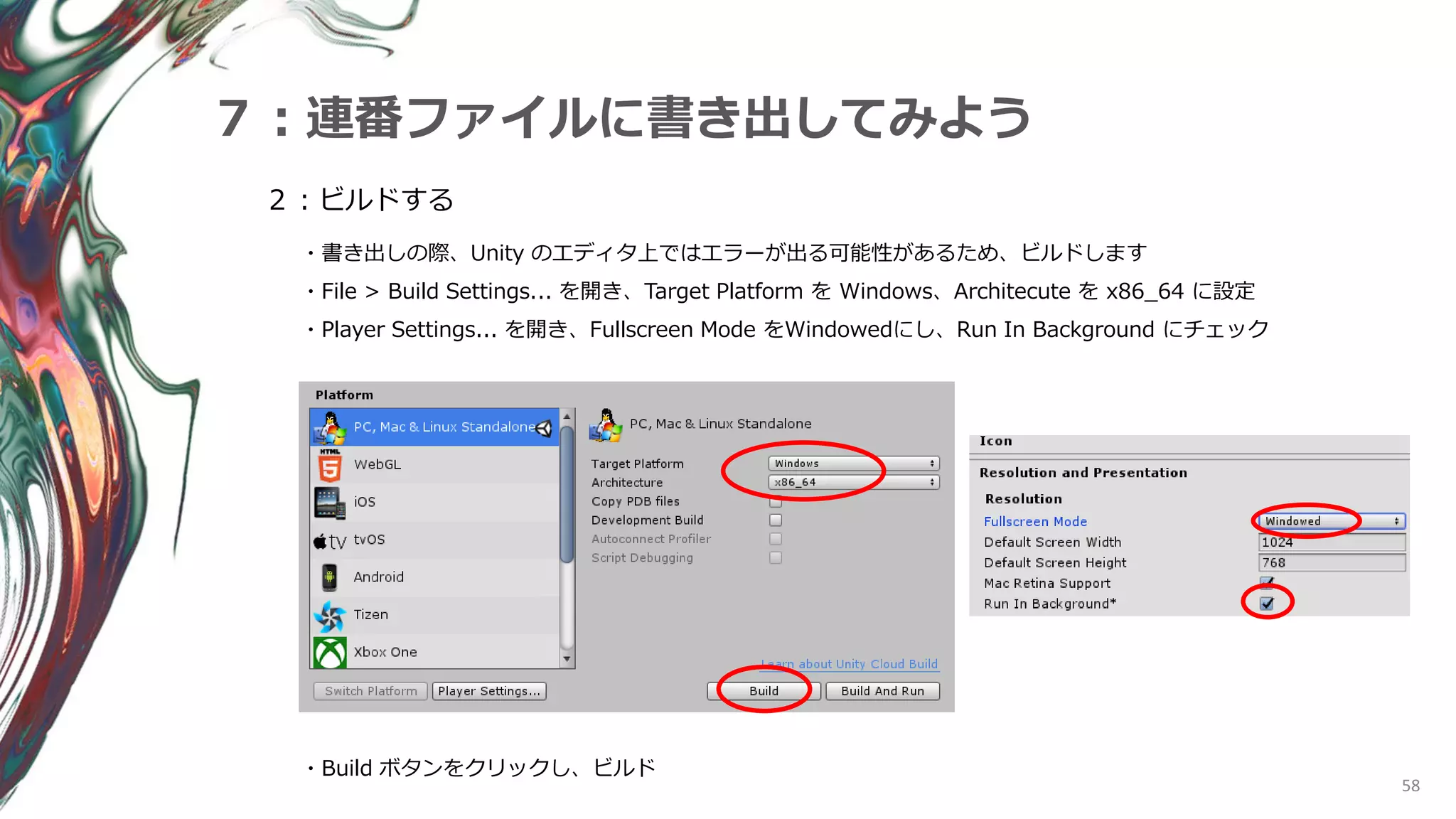Select PC, Mac & Linux Standalone row

(435, 427)
